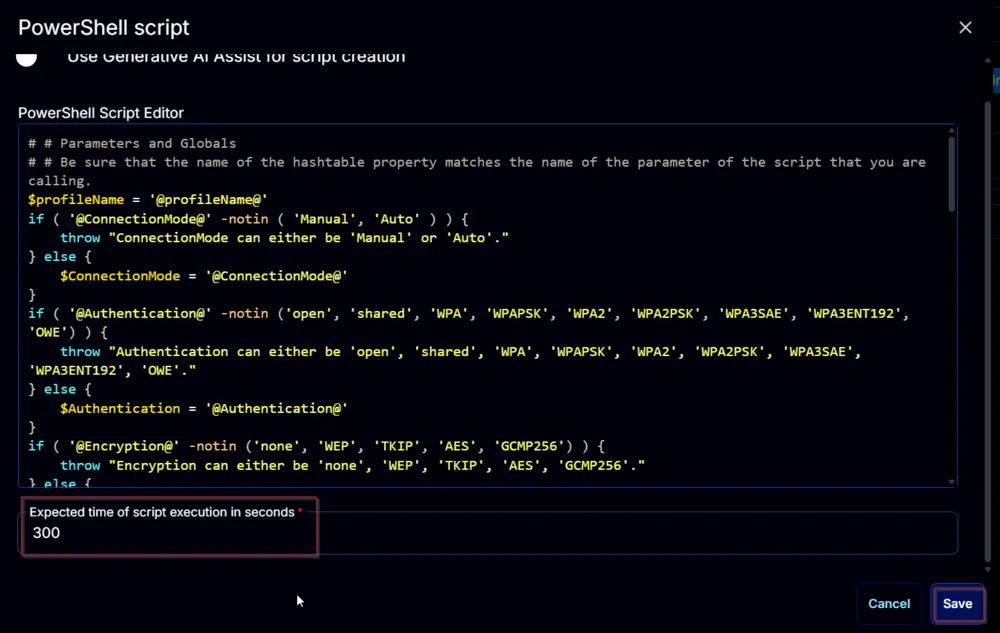This screenshot has height=633, width=1000.
Task: Click the $Authentication assignment line
Action: click(203, 409)
